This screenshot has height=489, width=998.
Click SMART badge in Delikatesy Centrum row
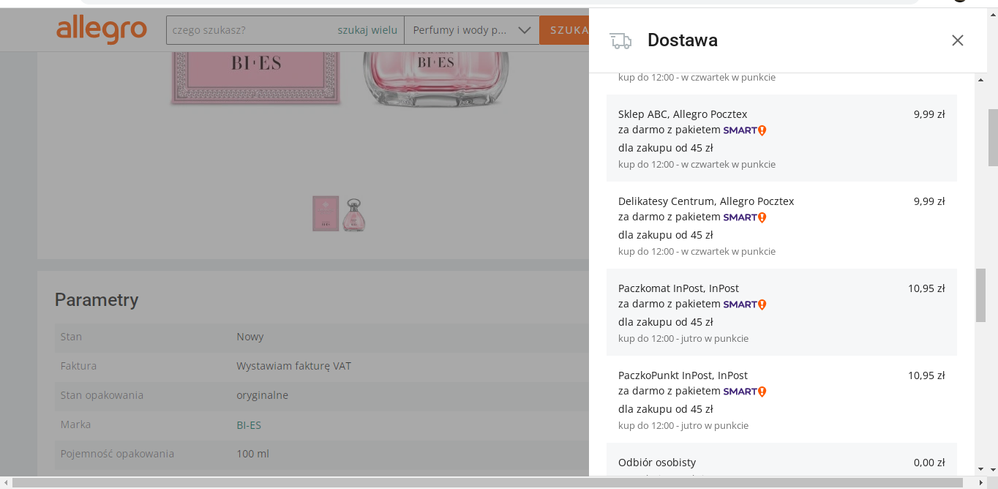[745, 218]
